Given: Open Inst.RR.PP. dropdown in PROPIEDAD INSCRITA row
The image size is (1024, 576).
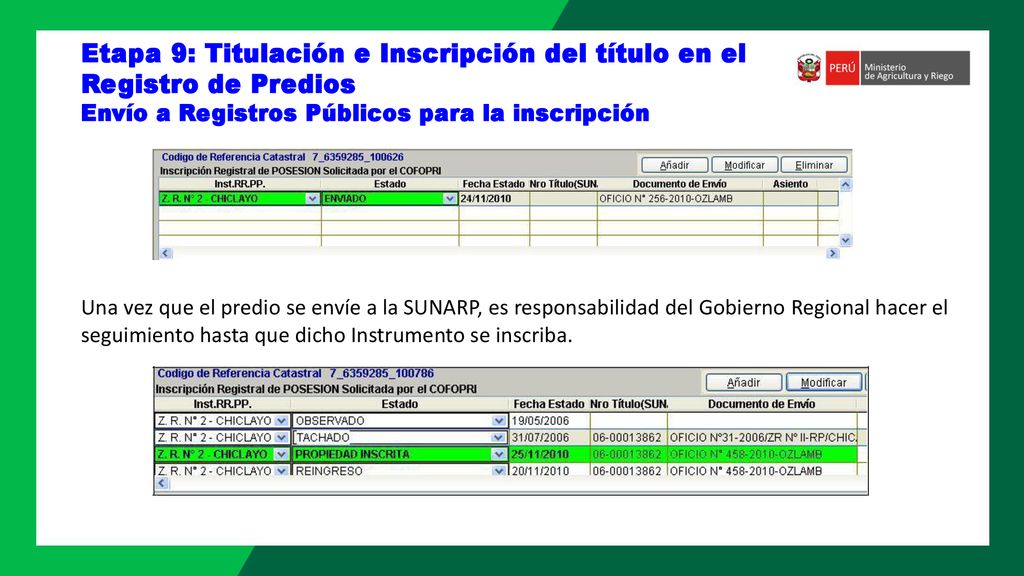Looking at the screenshot, I should click(281, 454).
